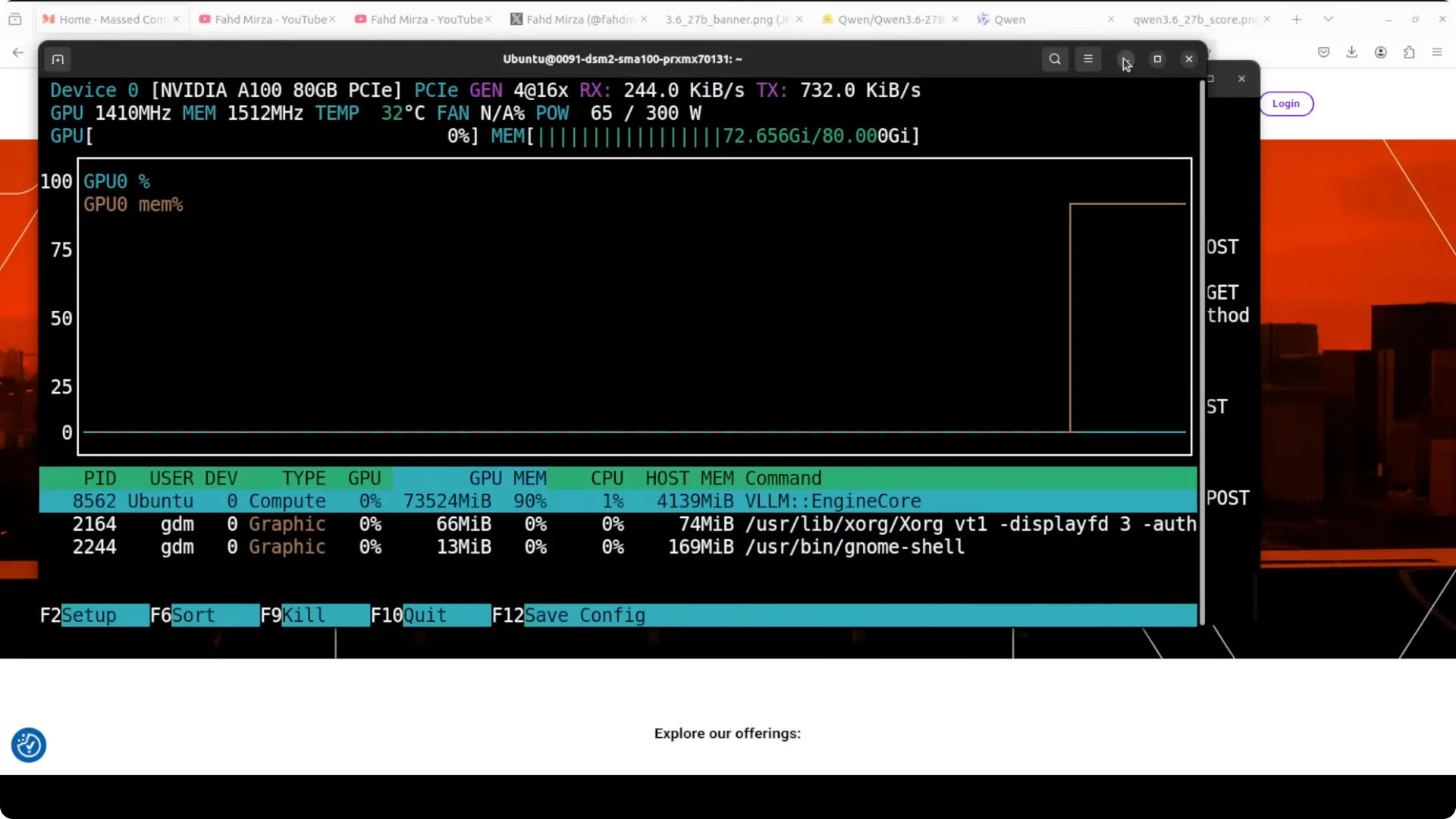
Task: Add a new browser tab
Action: [x=1297, y=20]
